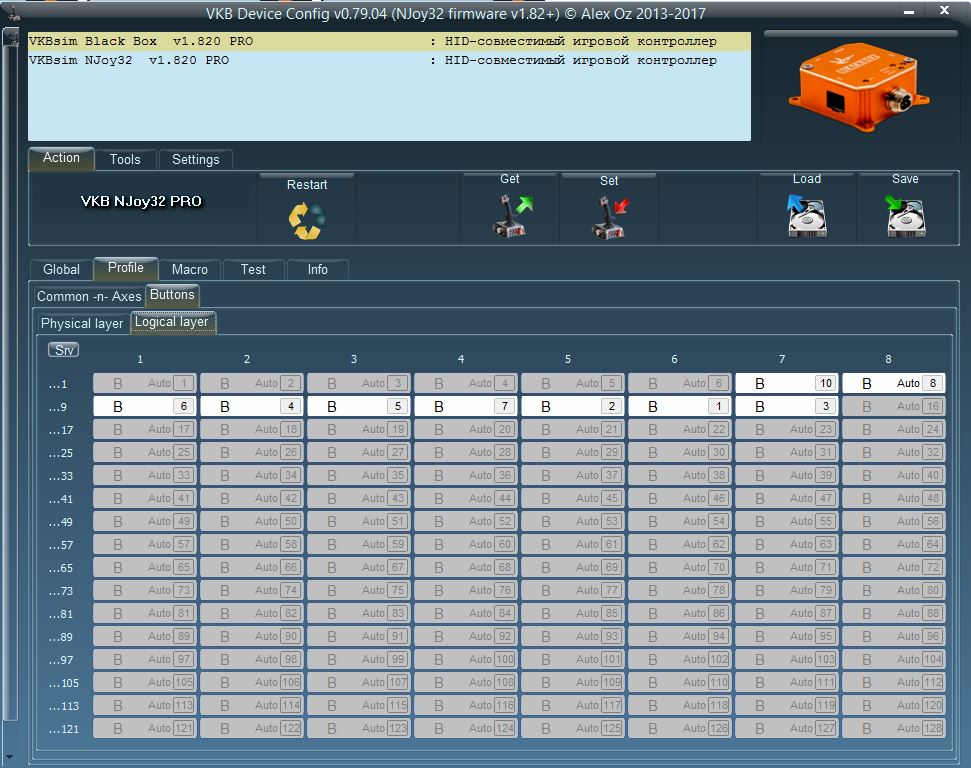Viewport: 971px width, 768px height.
Task: Click the column 4 header
Action: pyautogui.click(x=461, y=359)
